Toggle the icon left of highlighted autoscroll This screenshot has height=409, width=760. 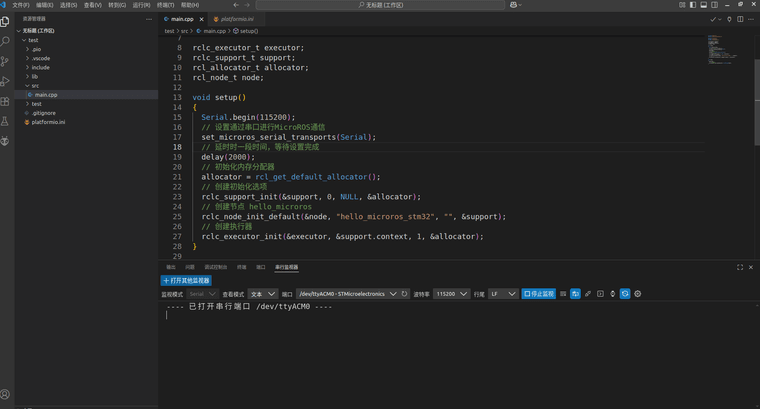(613, 294)
